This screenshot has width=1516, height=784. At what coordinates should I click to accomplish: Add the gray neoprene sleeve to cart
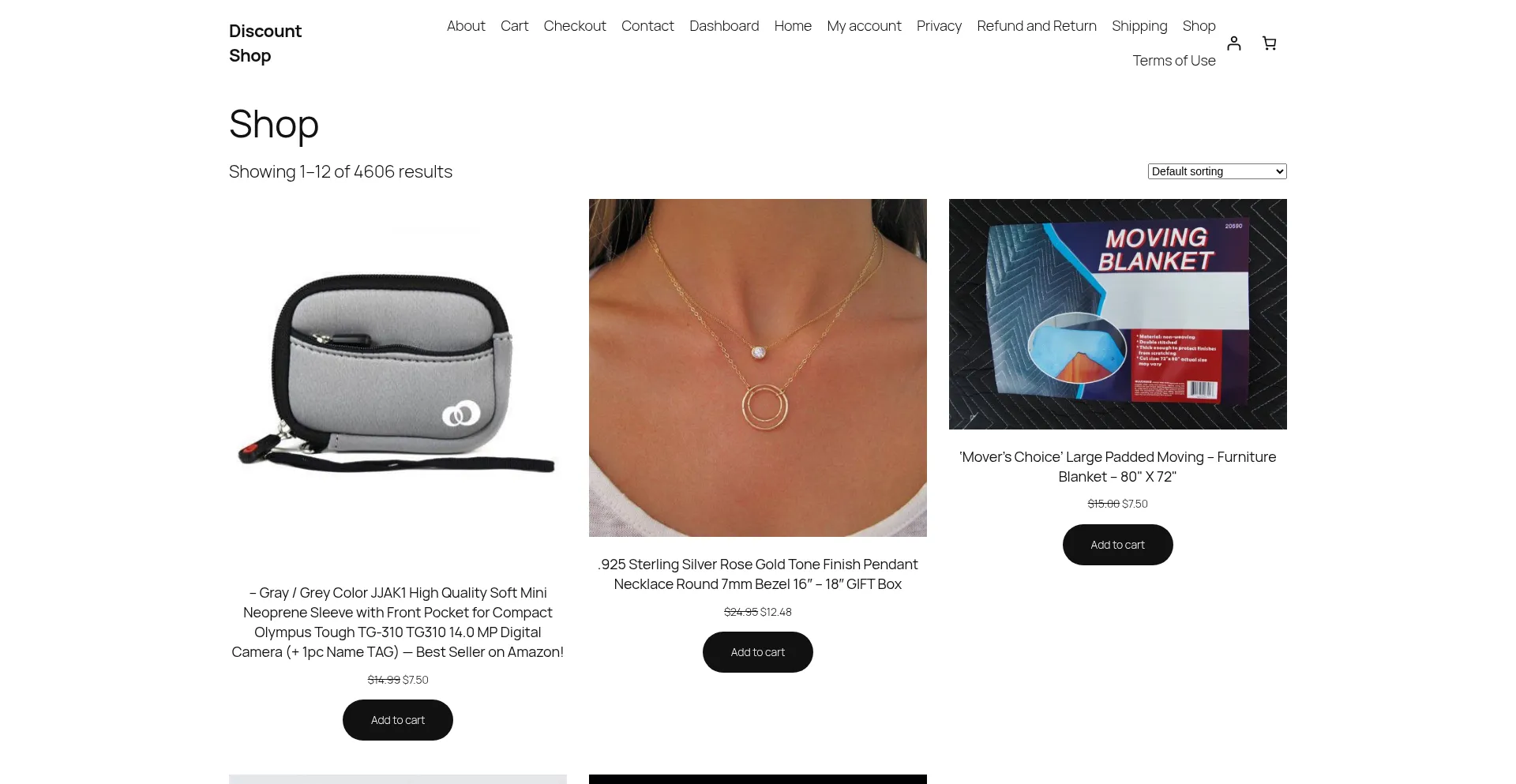point(398,720)
